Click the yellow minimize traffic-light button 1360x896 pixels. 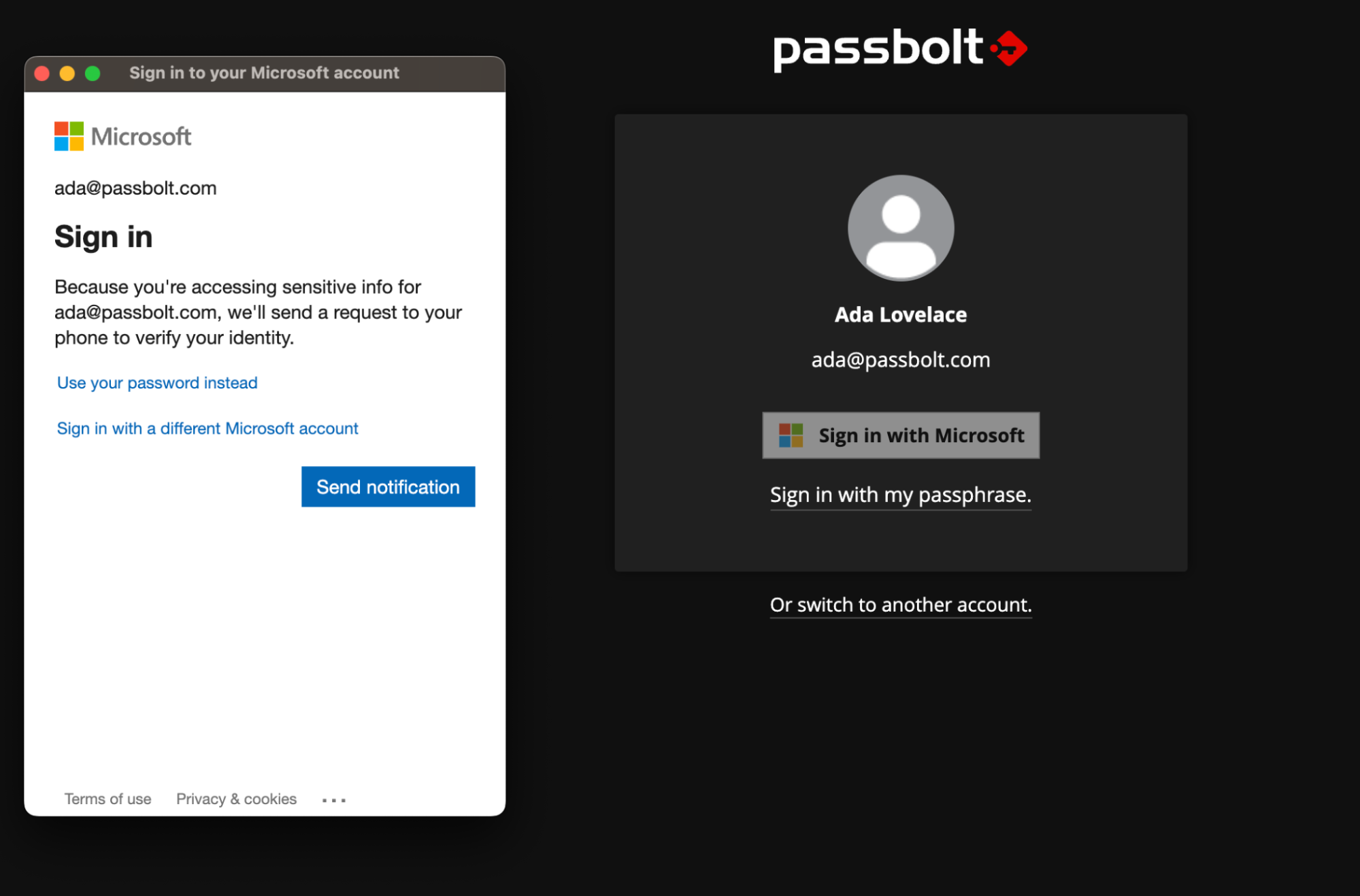pyautogui.click(x=67, y=73)
